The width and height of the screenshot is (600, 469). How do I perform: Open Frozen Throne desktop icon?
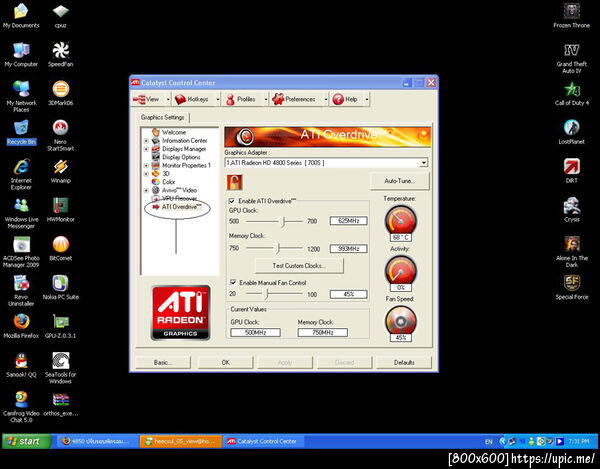572,16
